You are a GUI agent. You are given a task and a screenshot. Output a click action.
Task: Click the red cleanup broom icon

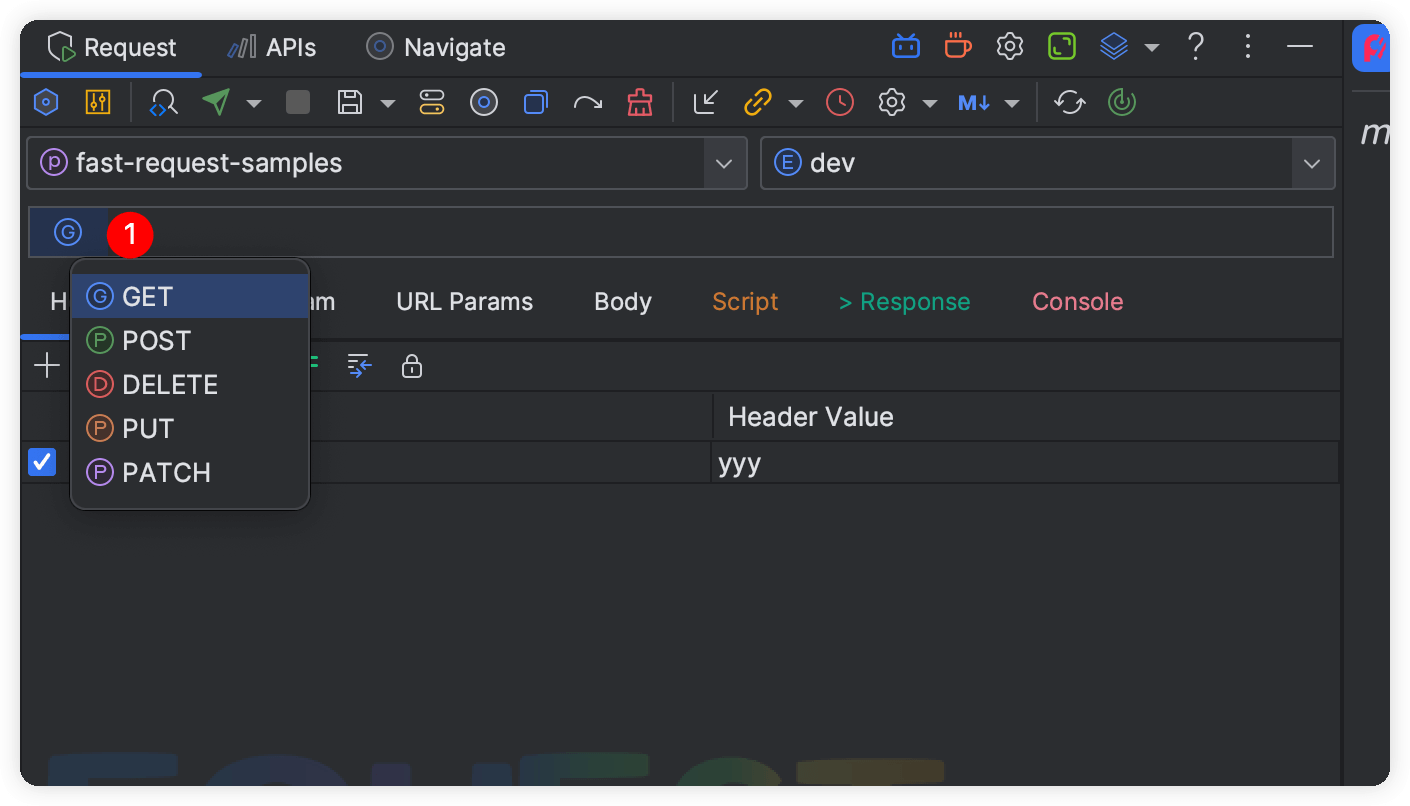[x=638, y=103]
